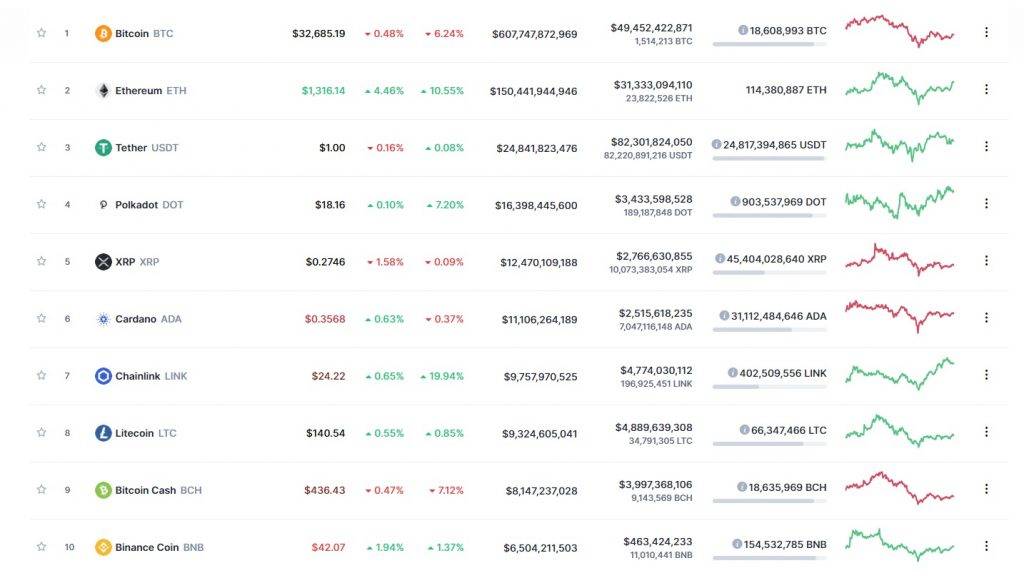This screenshot has height=588, width=1024.
Task: Click XRP circulating supply progress bar
Action: click(769, 272)
